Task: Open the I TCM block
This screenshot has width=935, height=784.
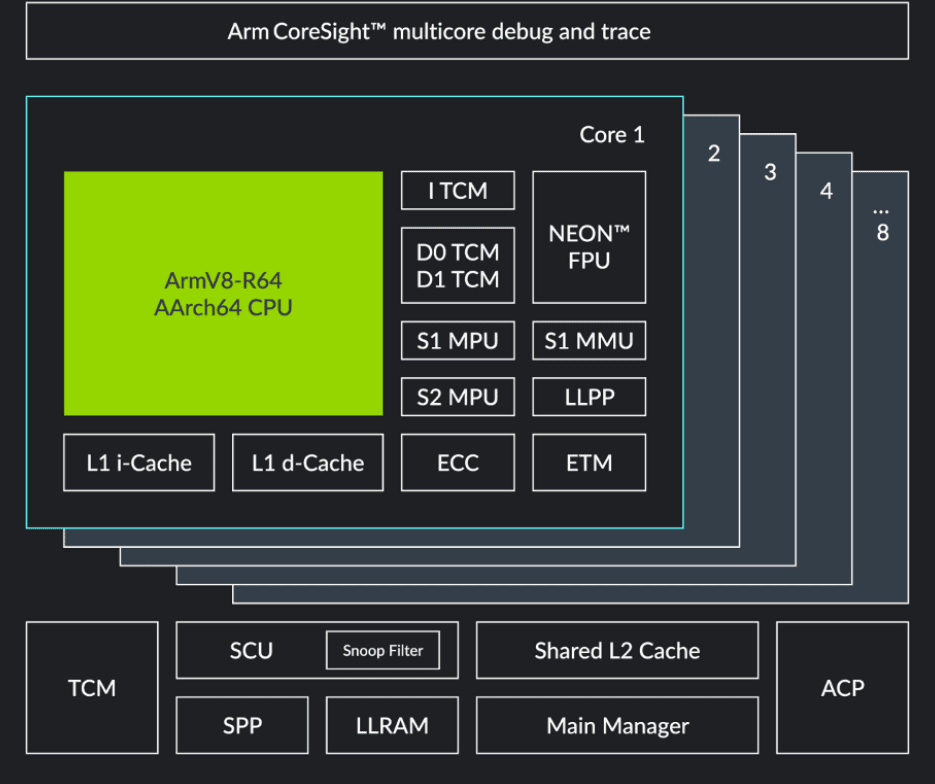Action: 457,190
